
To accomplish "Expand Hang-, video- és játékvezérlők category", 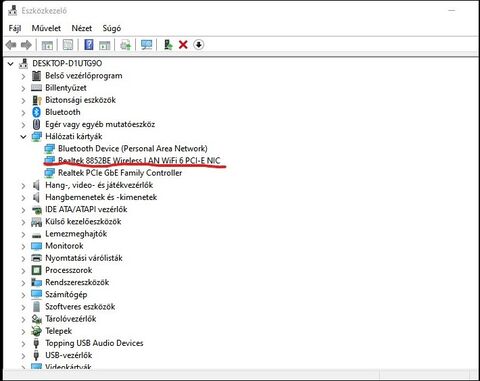I will (x=23, y=186).
